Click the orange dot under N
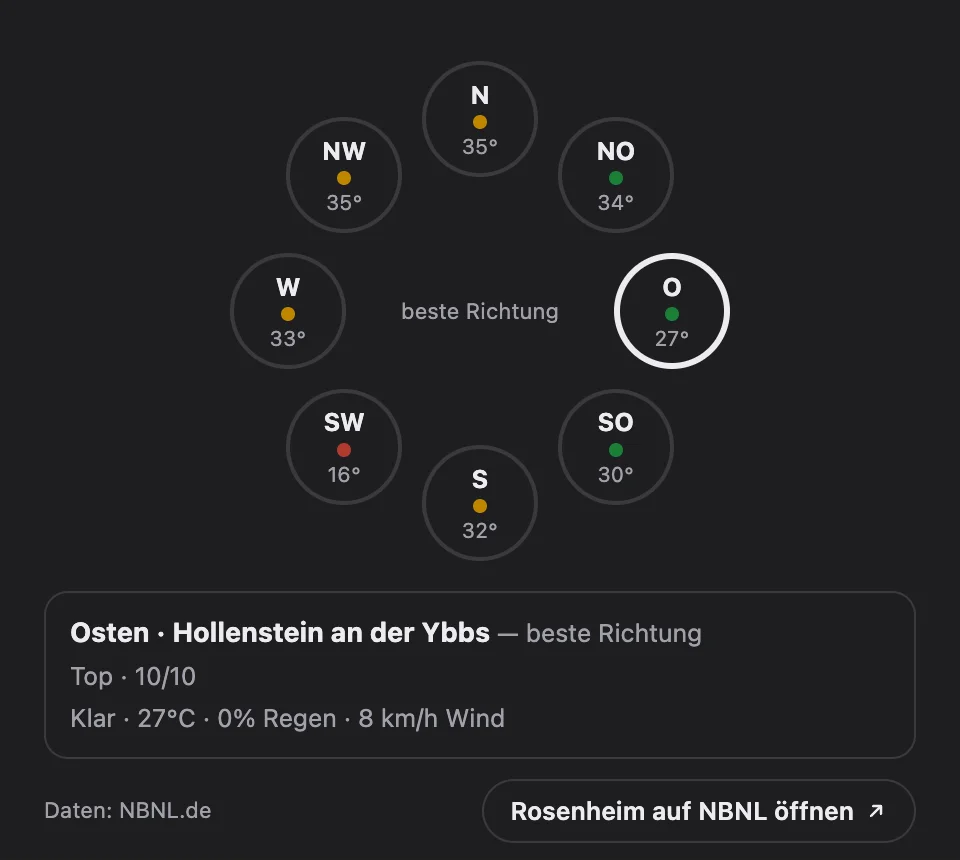This screenshot has width=960, height=860. tap(480, 122)
